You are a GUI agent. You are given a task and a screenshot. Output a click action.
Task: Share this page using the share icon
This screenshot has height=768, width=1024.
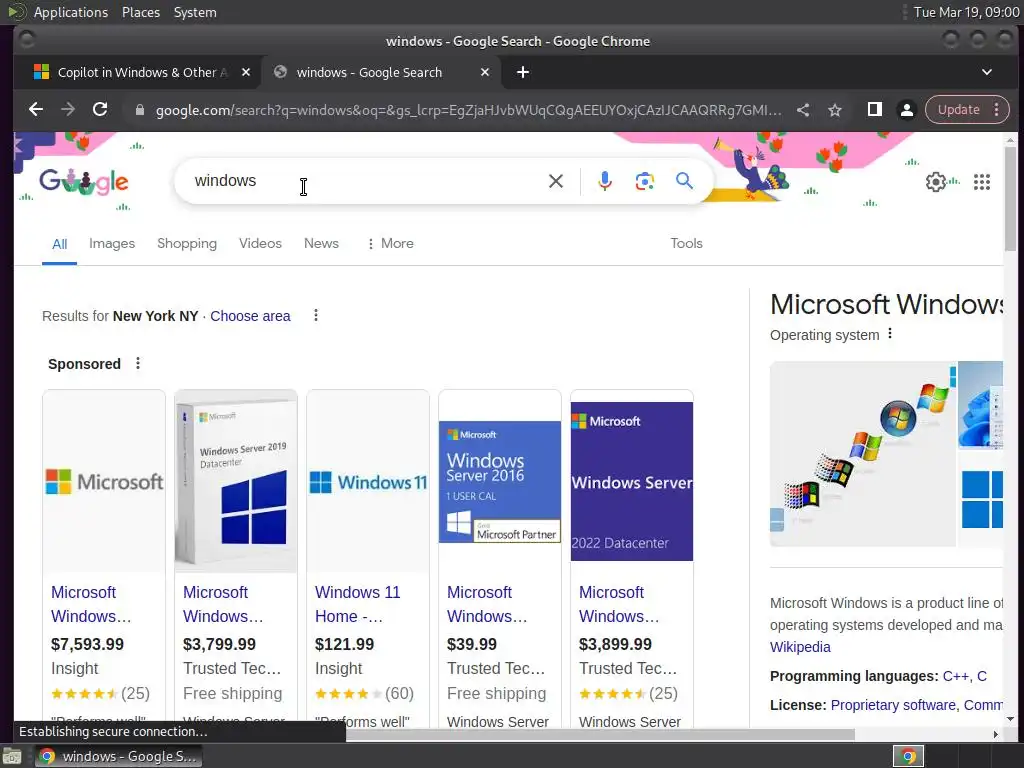click(803, 110)
